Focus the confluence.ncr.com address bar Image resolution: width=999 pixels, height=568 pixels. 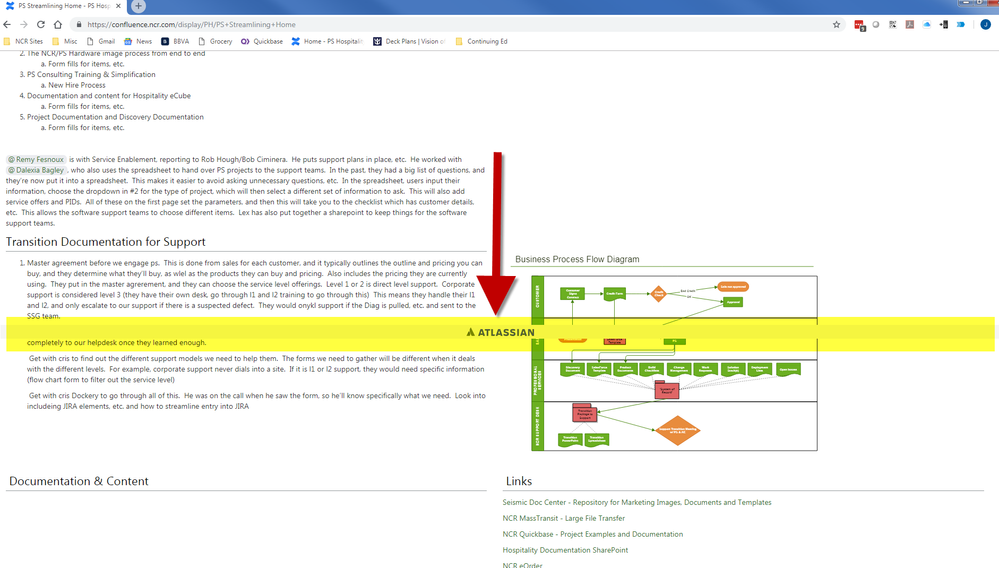click(x=446, y=24)
